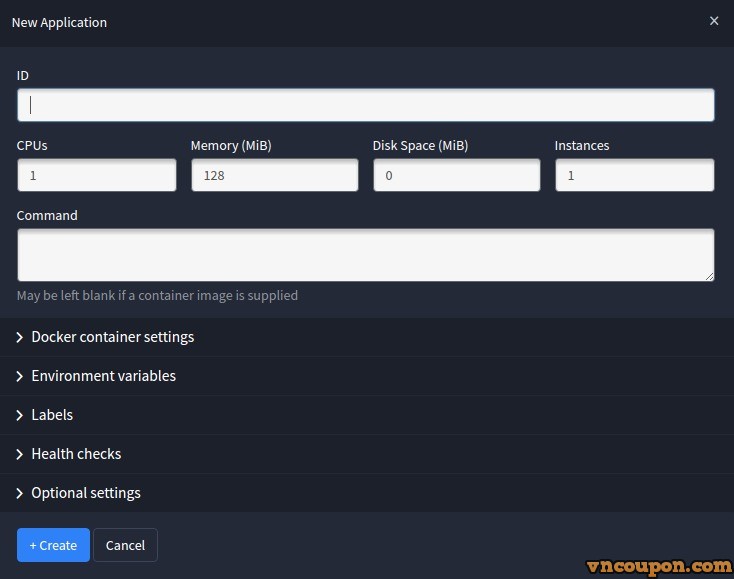Screen dimensions: 734x579
Task: Click inside the Command text area
Action: 366,255
